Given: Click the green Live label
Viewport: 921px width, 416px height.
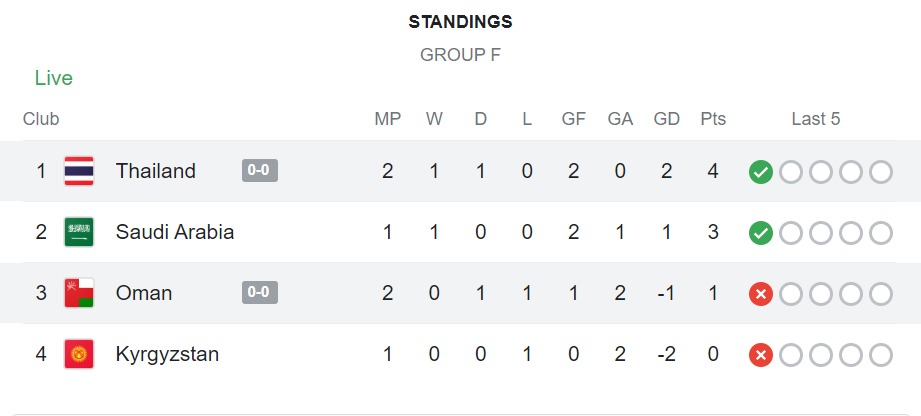Looking at the screenshot, I should tap(54, 78).
